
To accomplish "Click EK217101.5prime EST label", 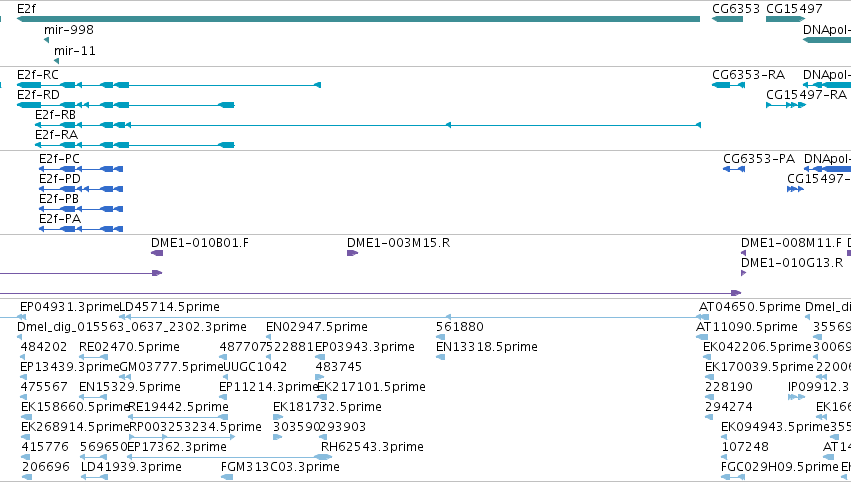I will 371,387.
